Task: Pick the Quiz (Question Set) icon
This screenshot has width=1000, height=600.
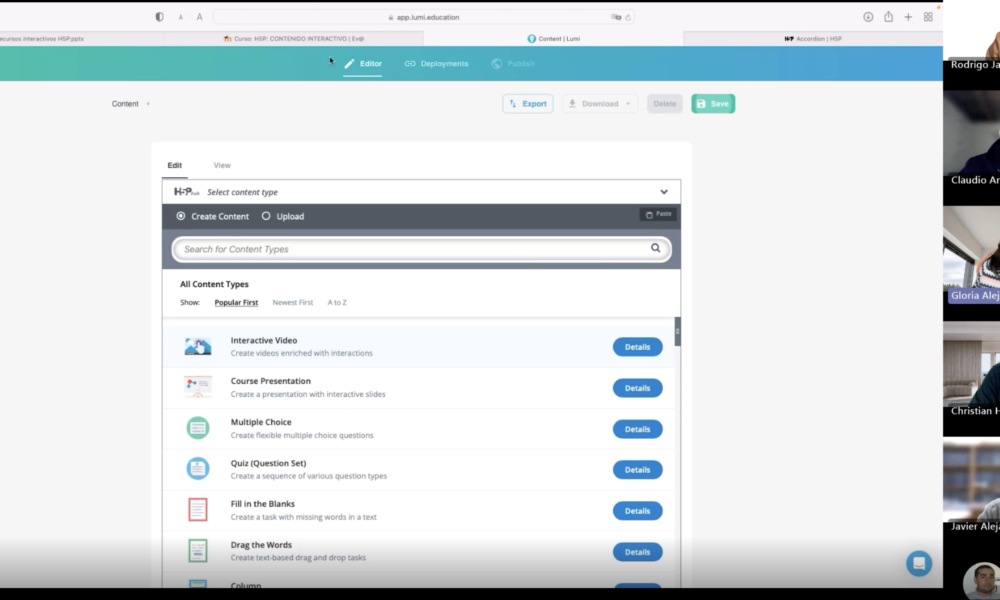Action: 198,469
